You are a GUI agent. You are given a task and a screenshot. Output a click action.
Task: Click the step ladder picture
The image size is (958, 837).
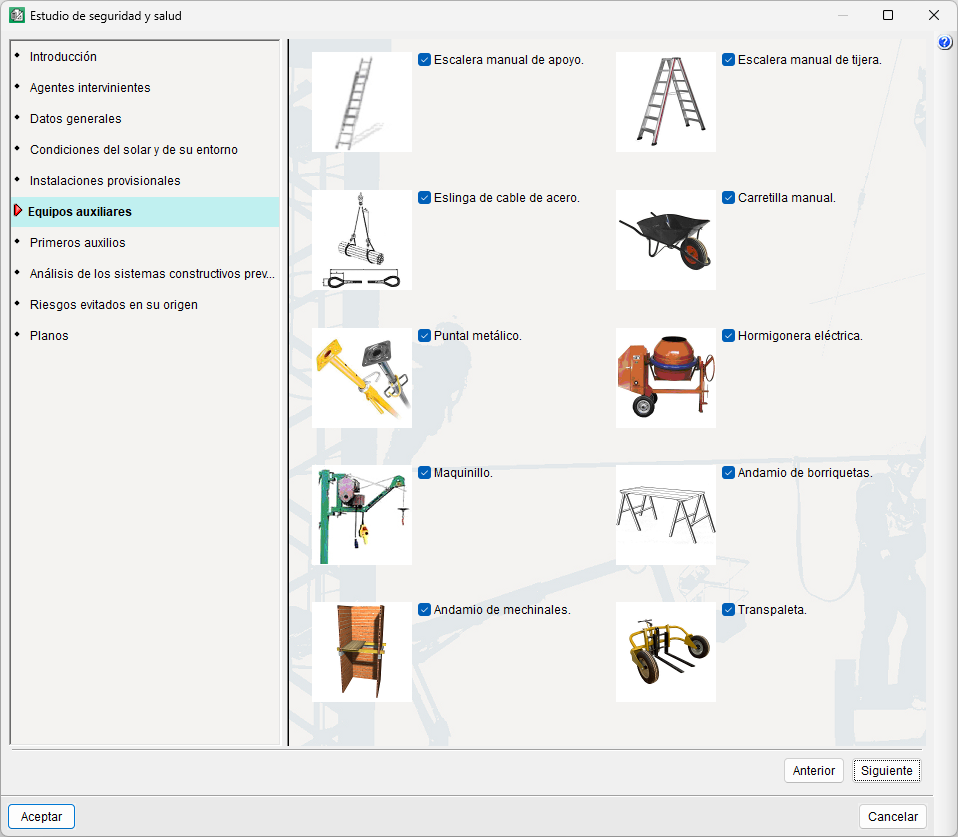665,102
